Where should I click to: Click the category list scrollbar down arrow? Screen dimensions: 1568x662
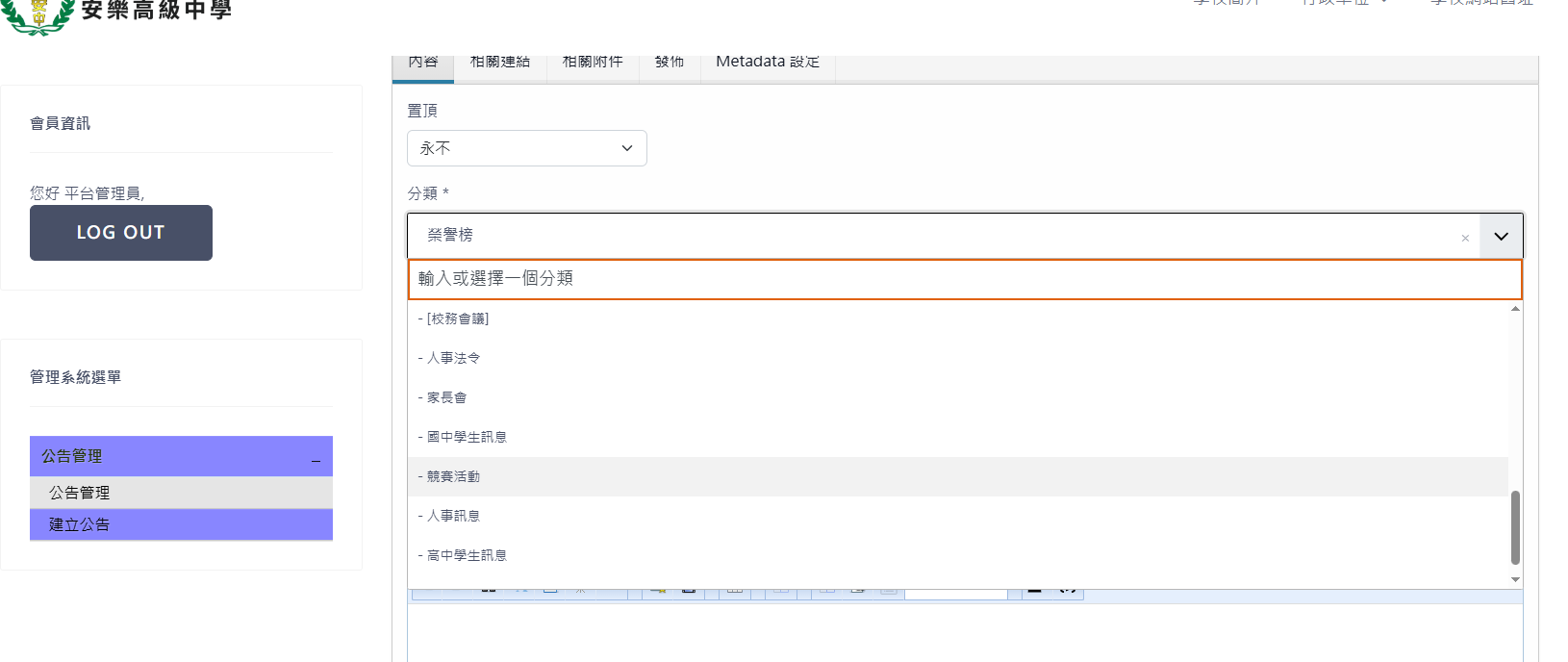click(x=1515, y=579)
